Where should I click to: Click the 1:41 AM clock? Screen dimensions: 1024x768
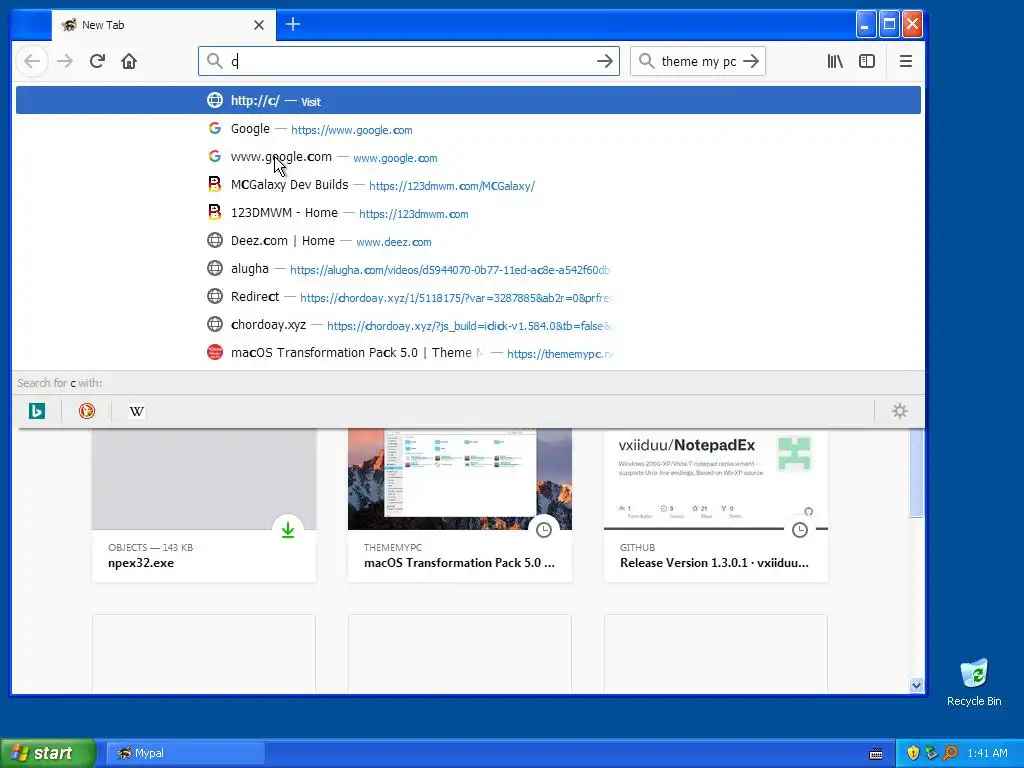[987, 753]
